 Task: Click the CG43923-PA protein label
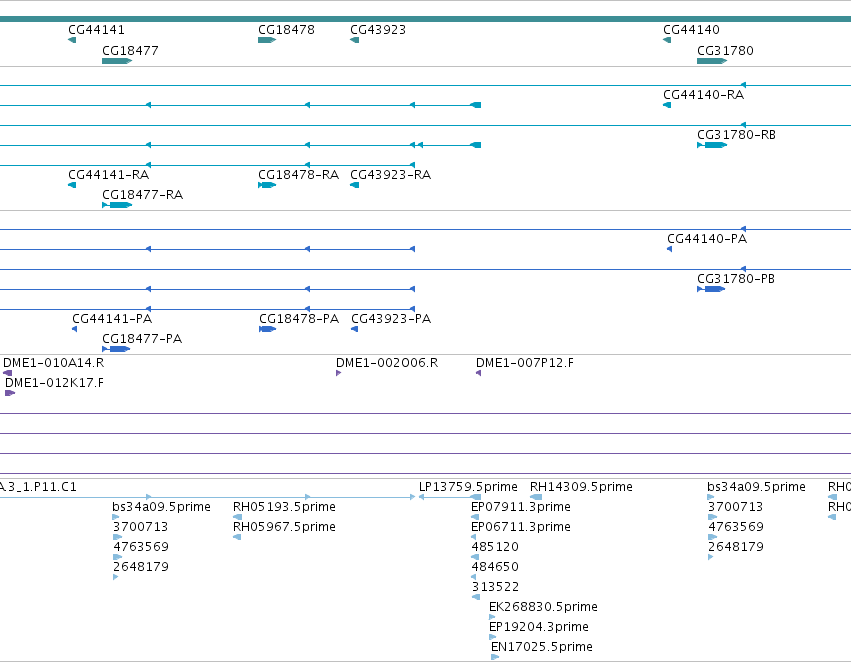click(x=391, y=319)
